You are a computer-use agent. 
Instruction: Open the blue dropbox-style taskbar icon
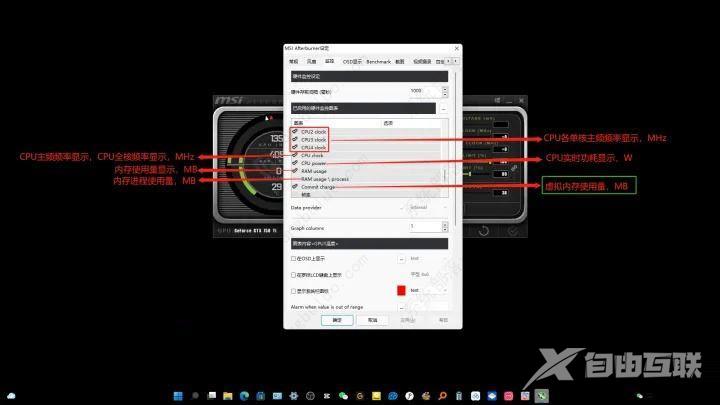pos(492,396)
